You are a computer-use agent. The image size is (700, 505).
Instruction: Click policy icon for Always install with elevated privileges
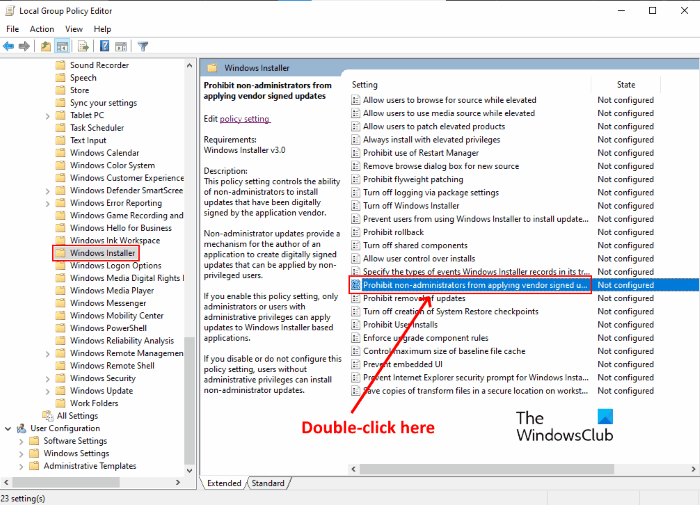click(x=355, y=140)
